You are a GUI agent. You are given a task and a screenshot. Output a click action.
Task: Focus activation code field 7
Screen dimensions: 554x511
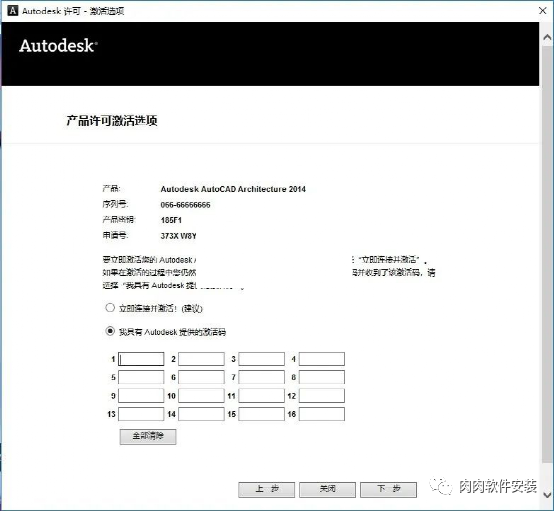(x=261, y=377)
